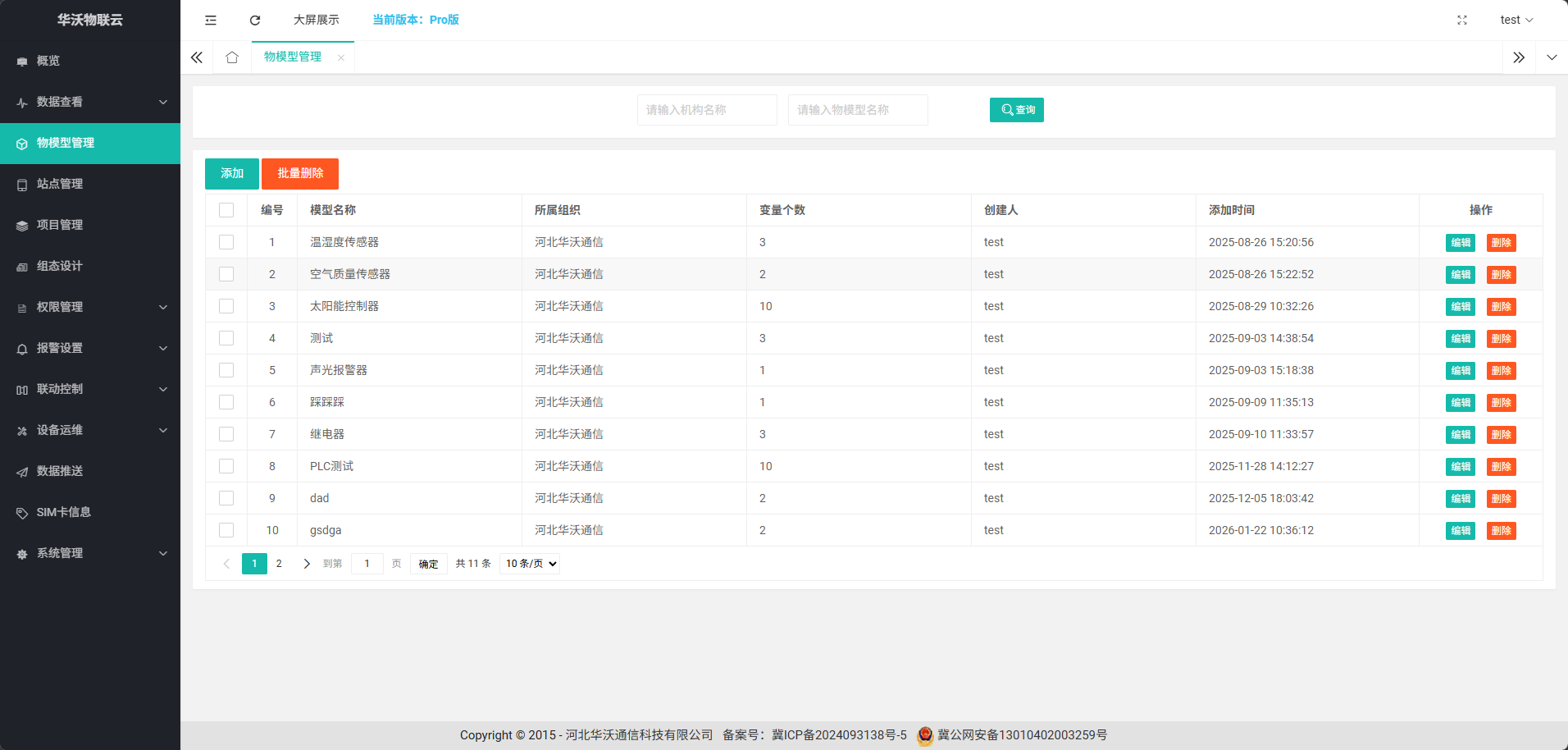1568x750 pixels.
Task: Toggle fullscreen mode icon
Action: (x=1461, y=20)
